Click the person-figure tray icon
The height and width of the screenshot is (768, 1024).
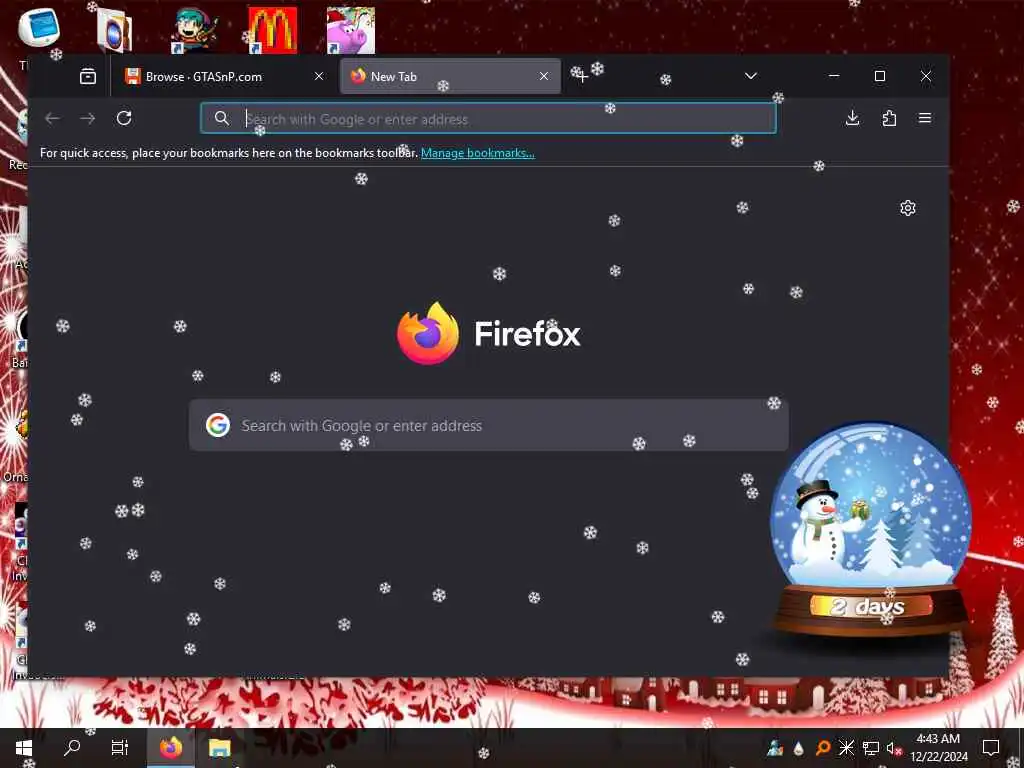point(775,748)
